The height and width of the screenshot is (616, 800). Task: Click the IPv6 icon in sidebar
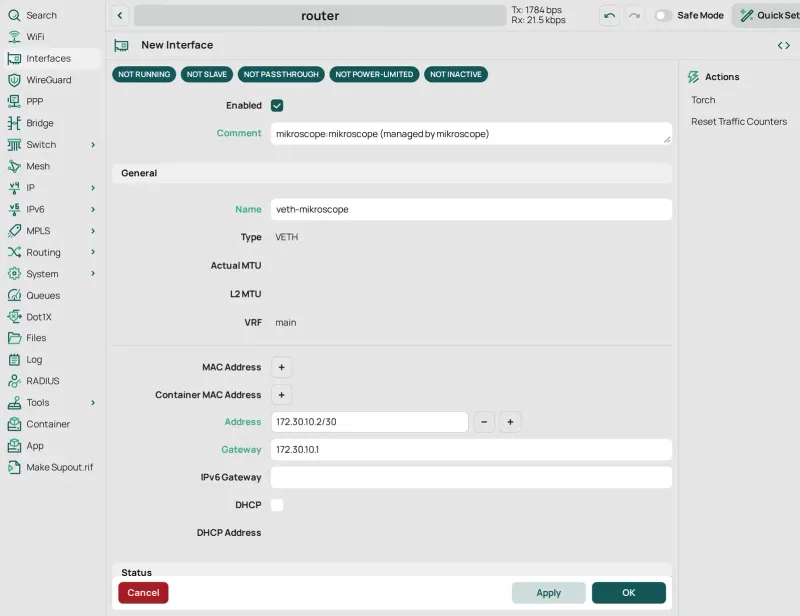click(x=14, y=209)
